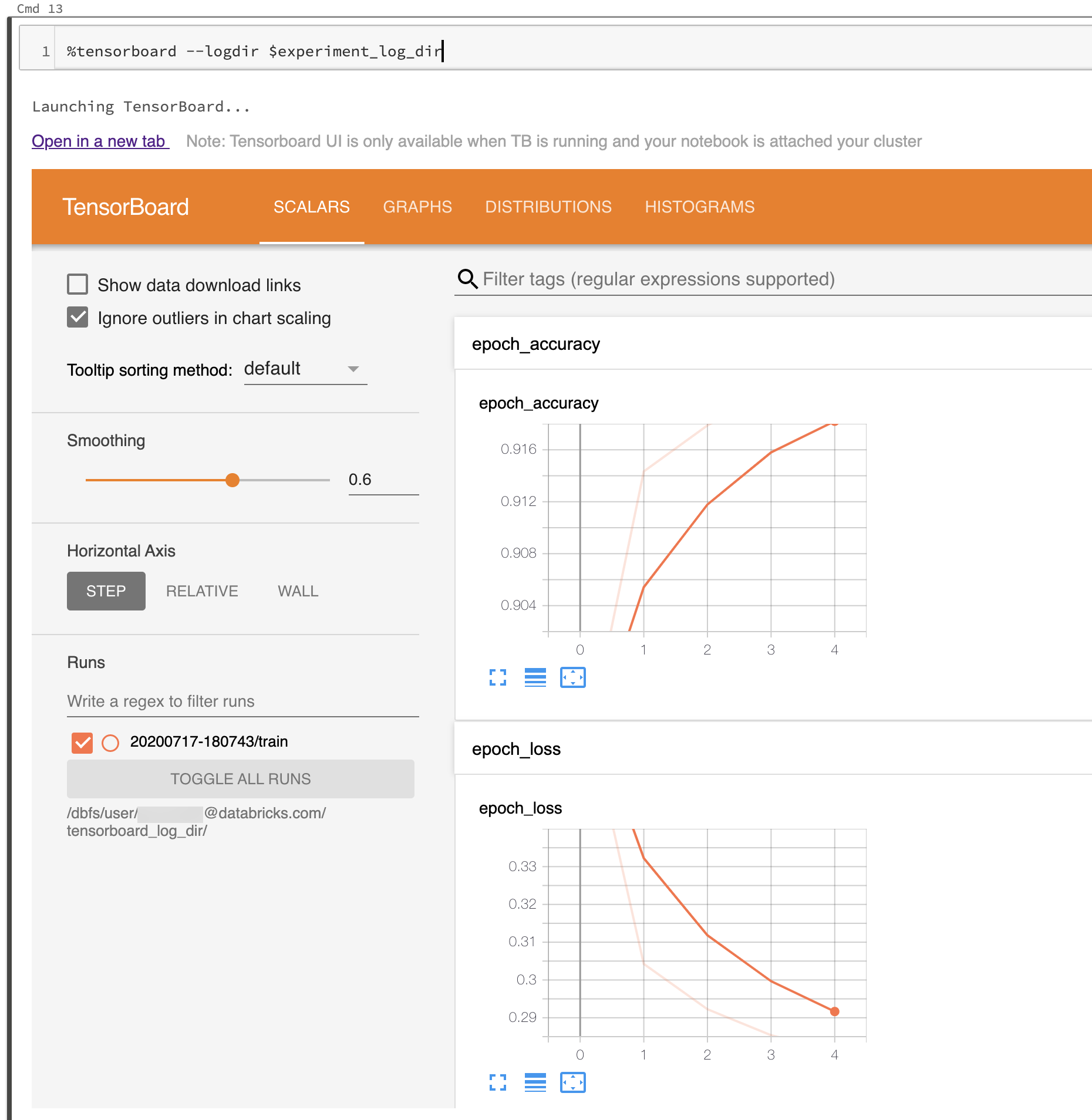
Task: Enable Show data download links
Action: click(77, 285)
